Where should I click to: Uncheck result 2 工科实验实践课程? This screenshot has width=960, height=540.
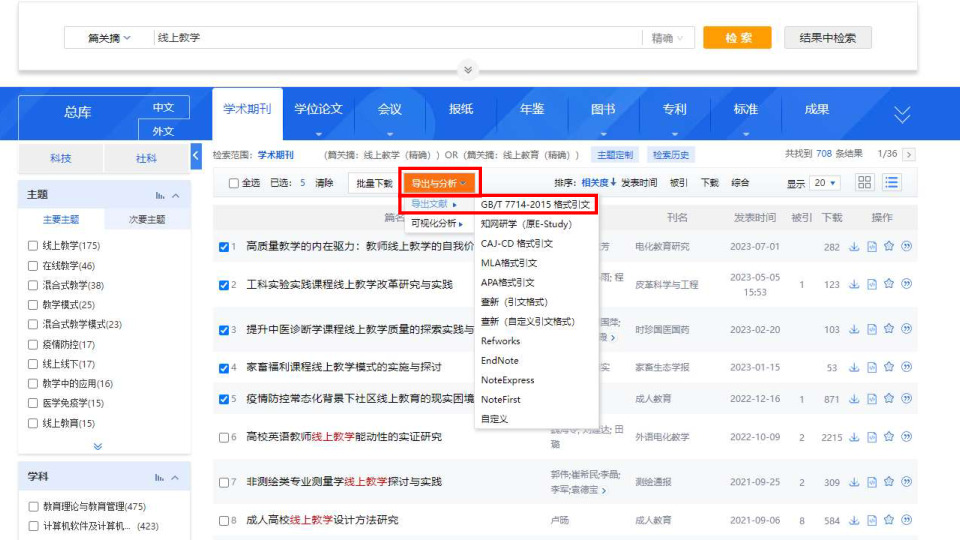click(x=224, y=285)
